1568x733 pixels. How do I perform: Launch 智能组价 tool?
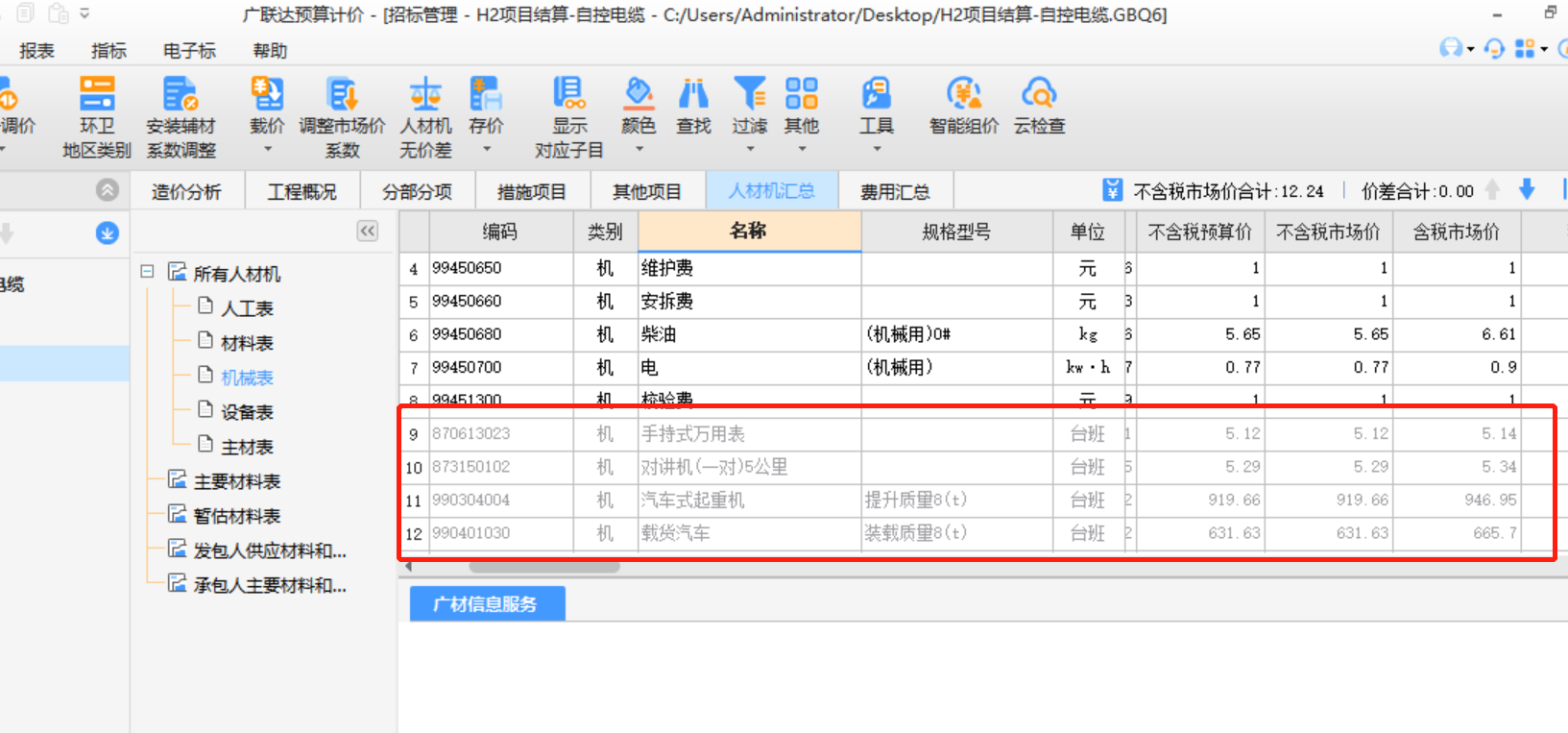(964, 105)
